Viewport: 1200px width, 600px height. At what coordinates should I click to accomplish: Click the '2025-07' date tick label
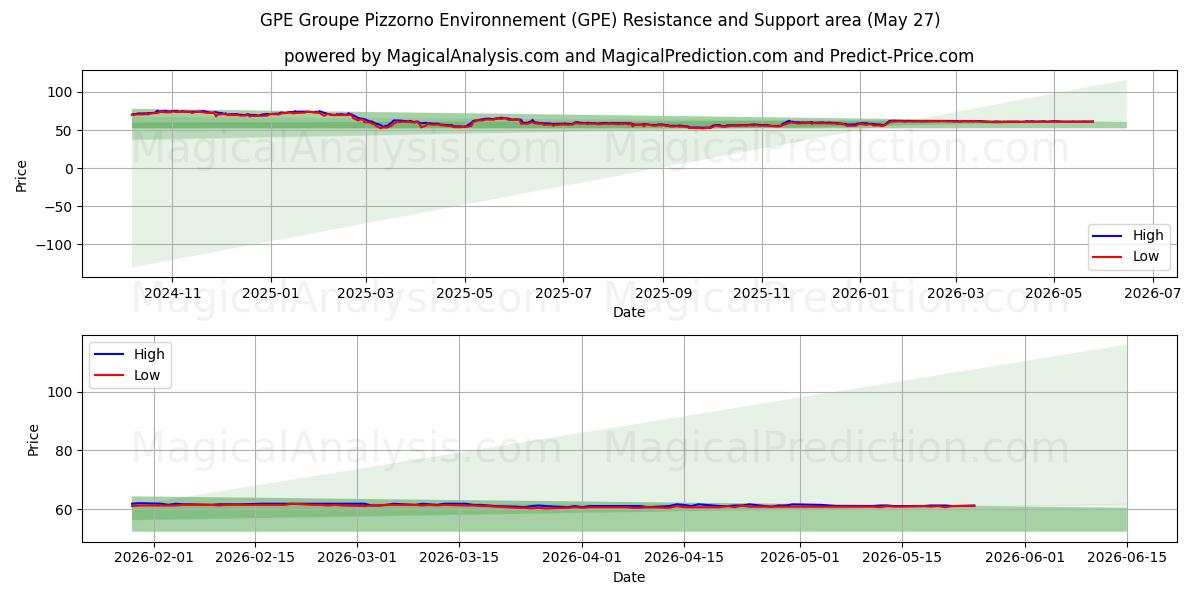pyautogui.click(x=563, y=293)
